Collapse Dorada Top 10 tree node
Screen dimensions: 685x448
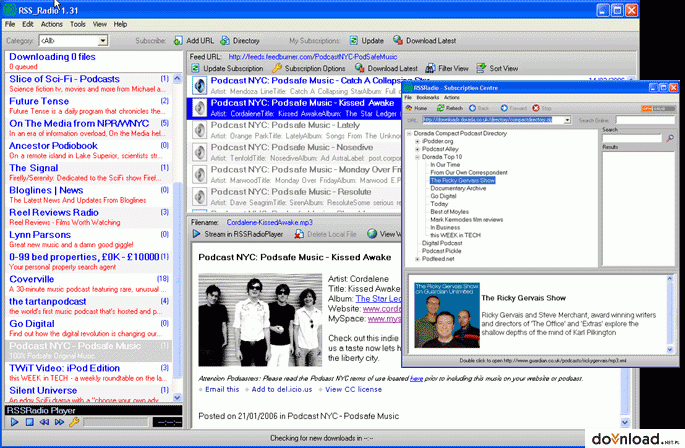[417, 157]
